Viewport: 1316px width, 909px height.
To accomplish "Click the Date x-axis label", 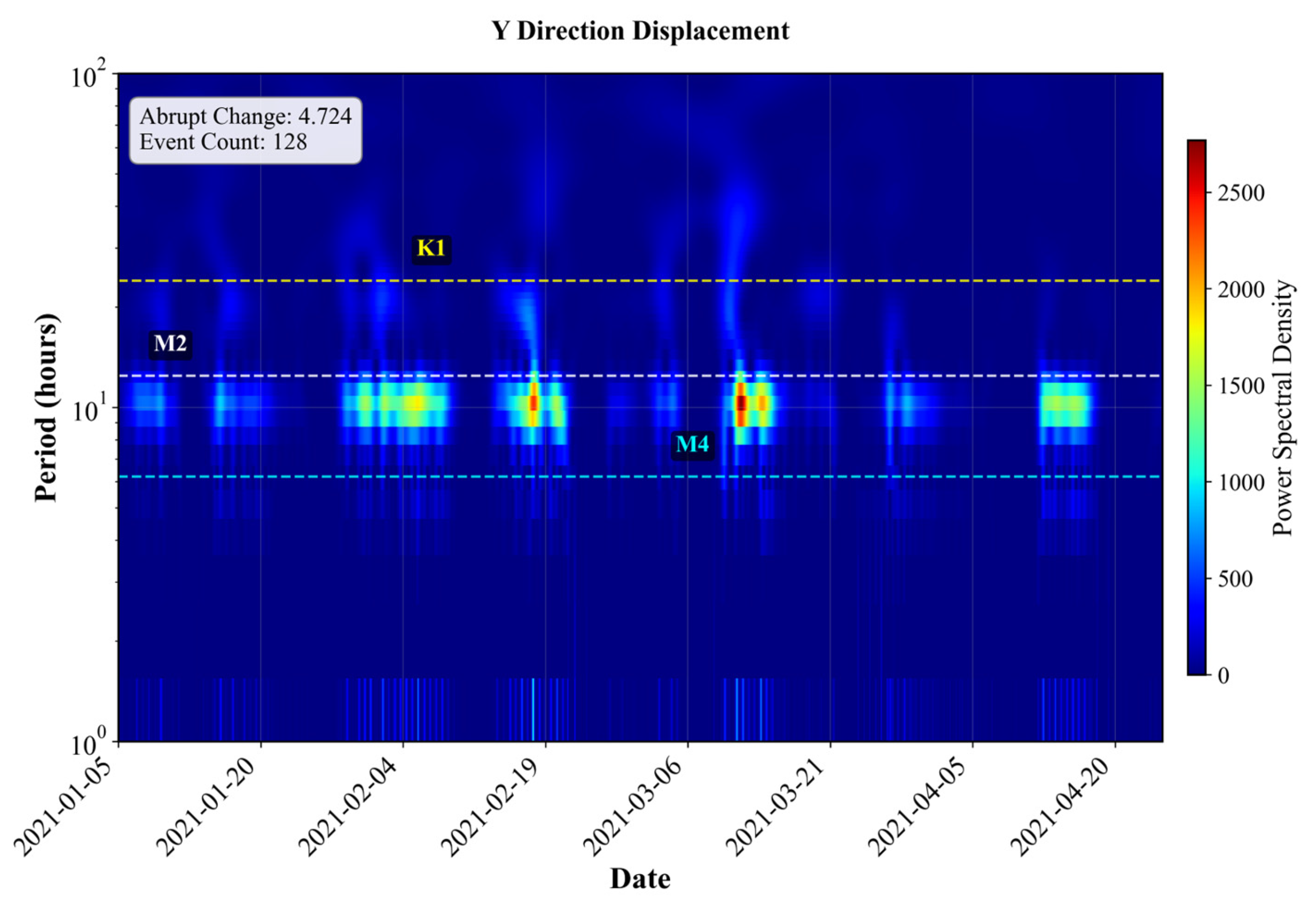I will [640, 879].
